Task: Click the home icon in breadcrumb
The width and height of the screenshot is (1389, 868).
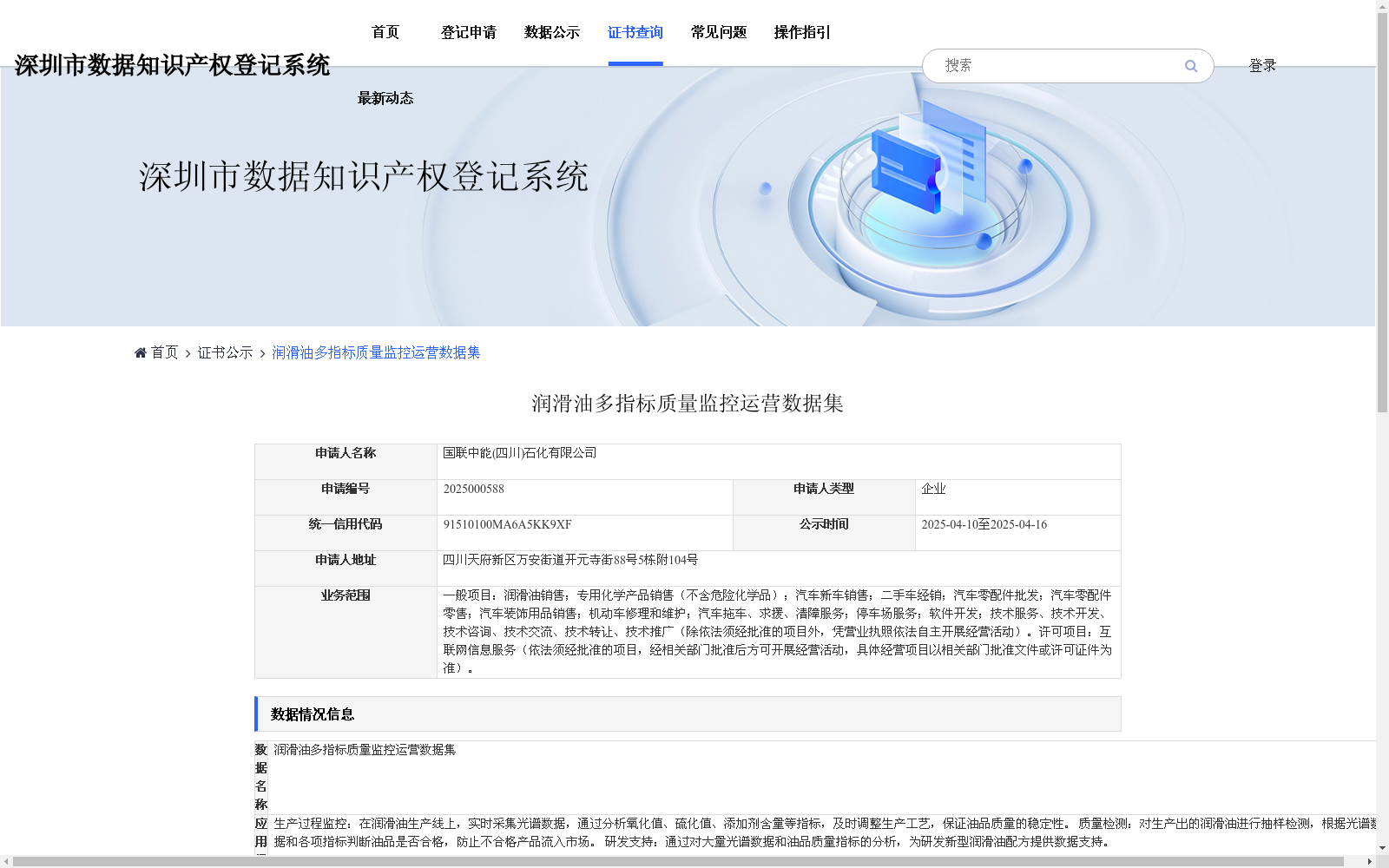Action: [141, 352]
